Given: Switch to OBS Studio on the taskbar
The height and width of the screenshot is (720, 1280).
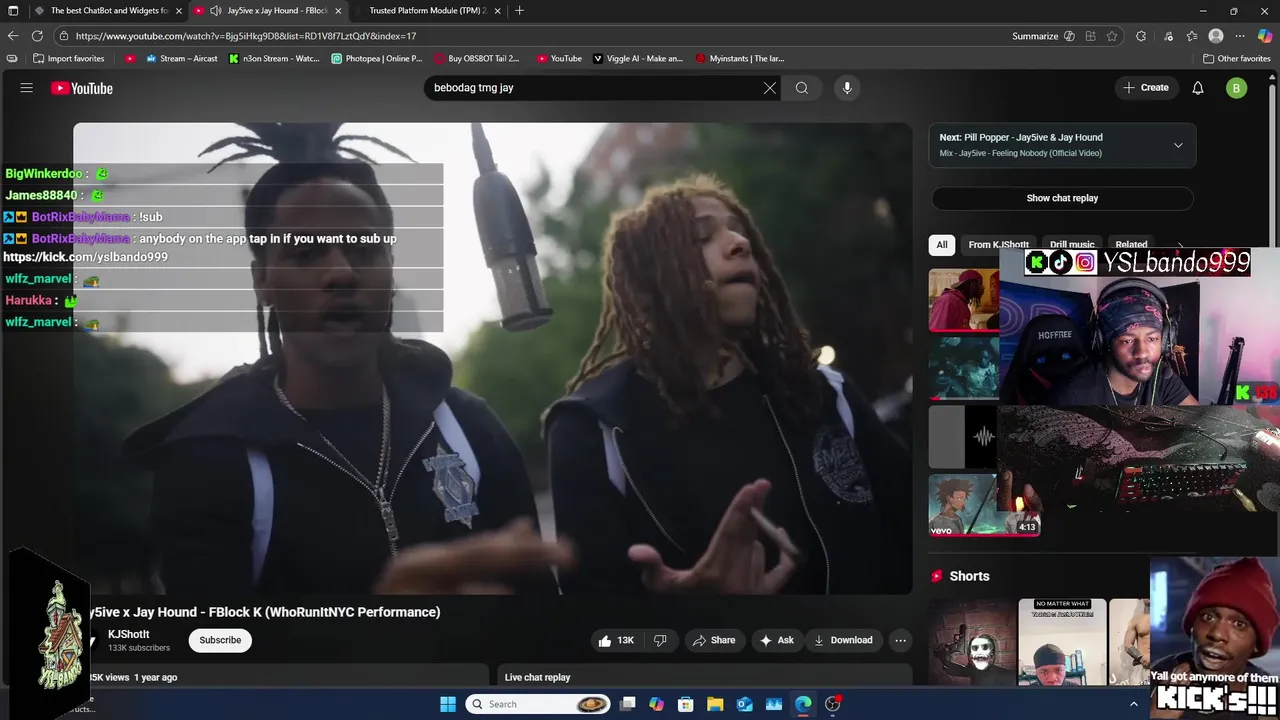Looking at the screenshot, I should point(833,704).
